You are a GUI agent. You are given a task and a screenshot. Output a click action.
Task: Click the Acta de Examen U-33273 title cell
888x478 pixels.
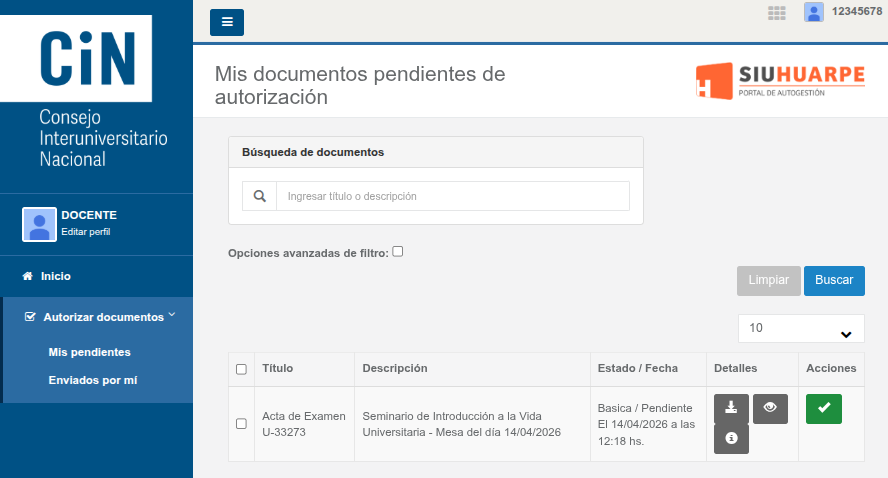click(304, 424)
